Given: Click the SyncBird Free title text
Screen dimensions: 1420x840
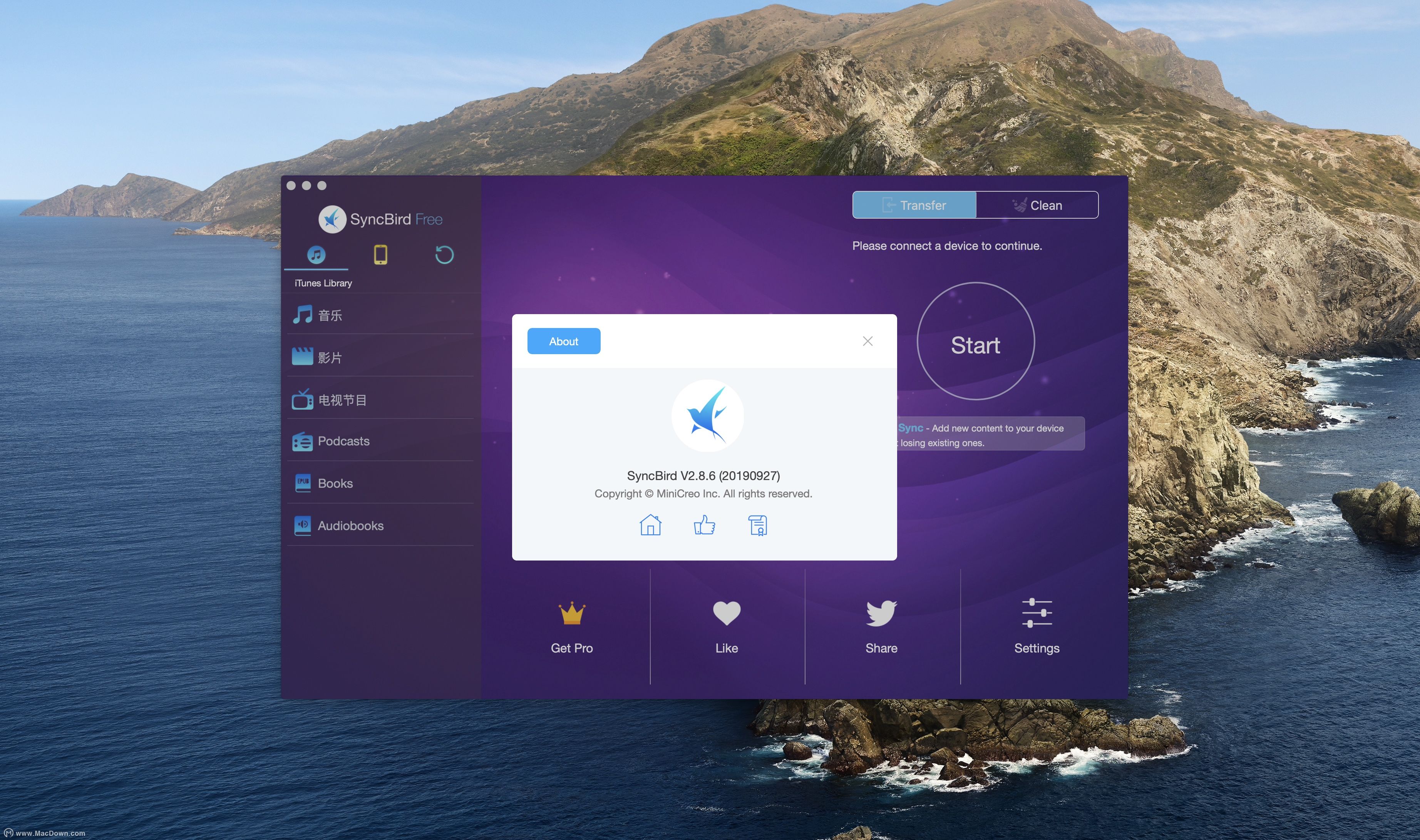Looking at the screenshot, I should point(396,219).
